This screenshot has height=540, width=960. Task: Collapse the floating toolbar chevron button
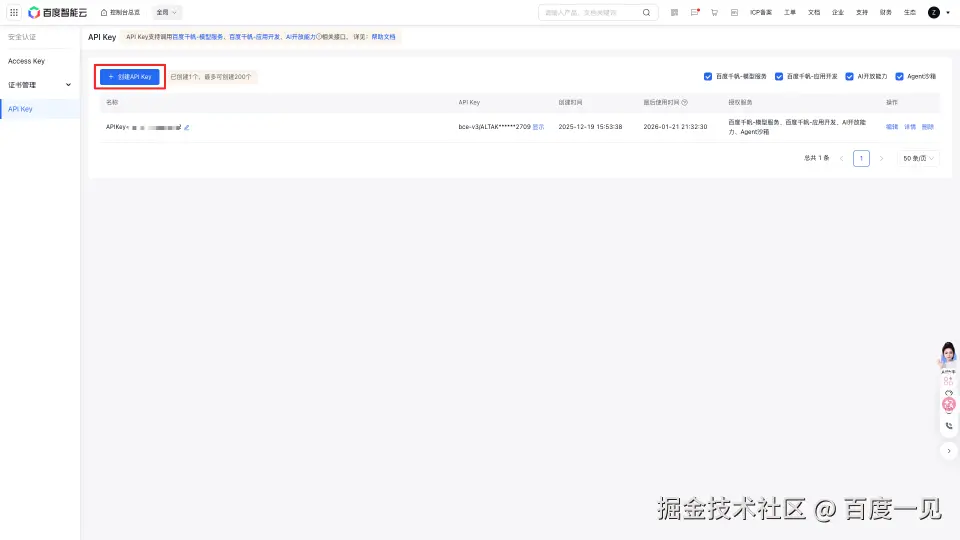(949, 451)
